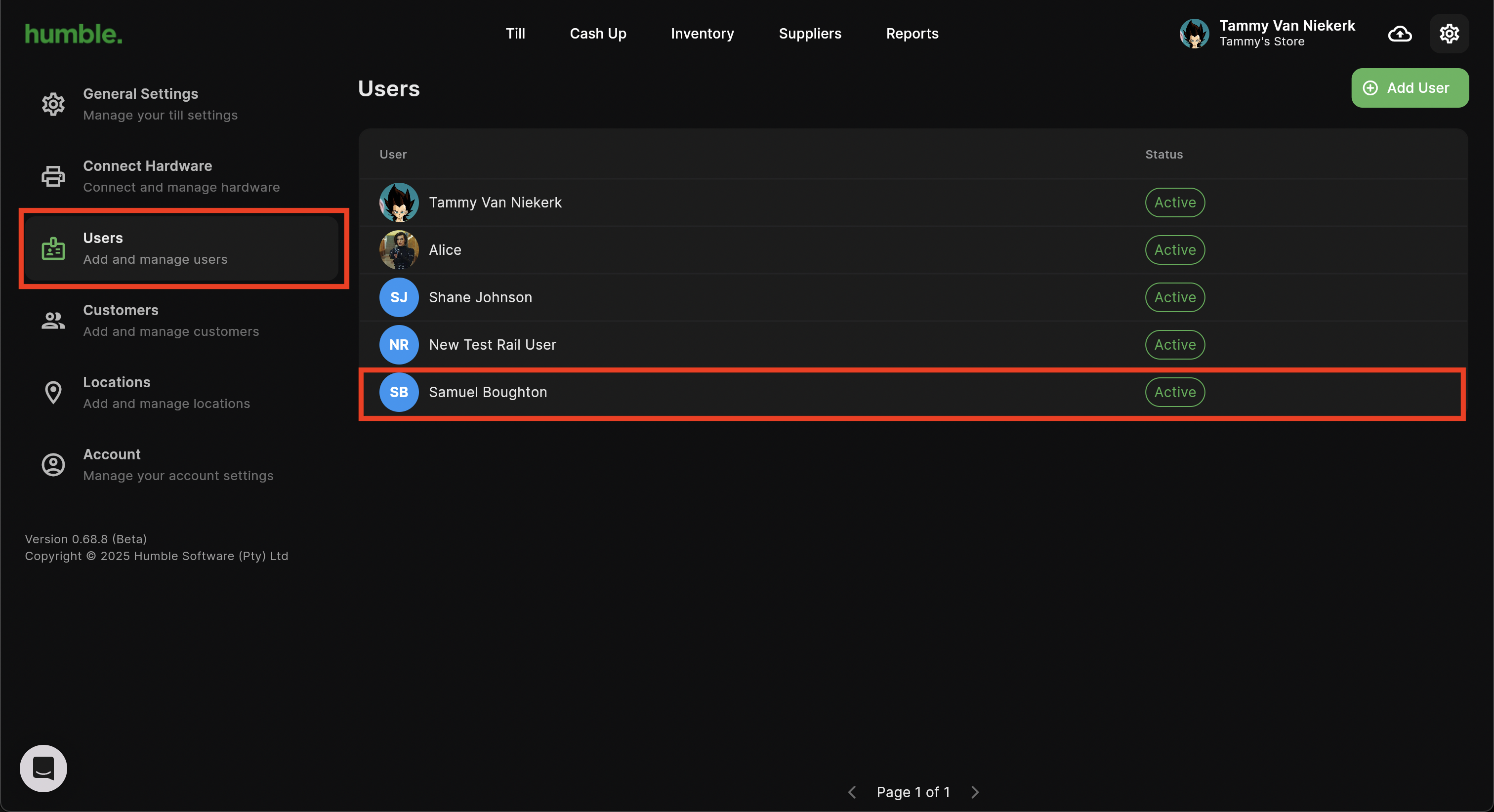Open the Inventory menu
The height and width of the screenshot is (812, 1494).
[703, 34]
